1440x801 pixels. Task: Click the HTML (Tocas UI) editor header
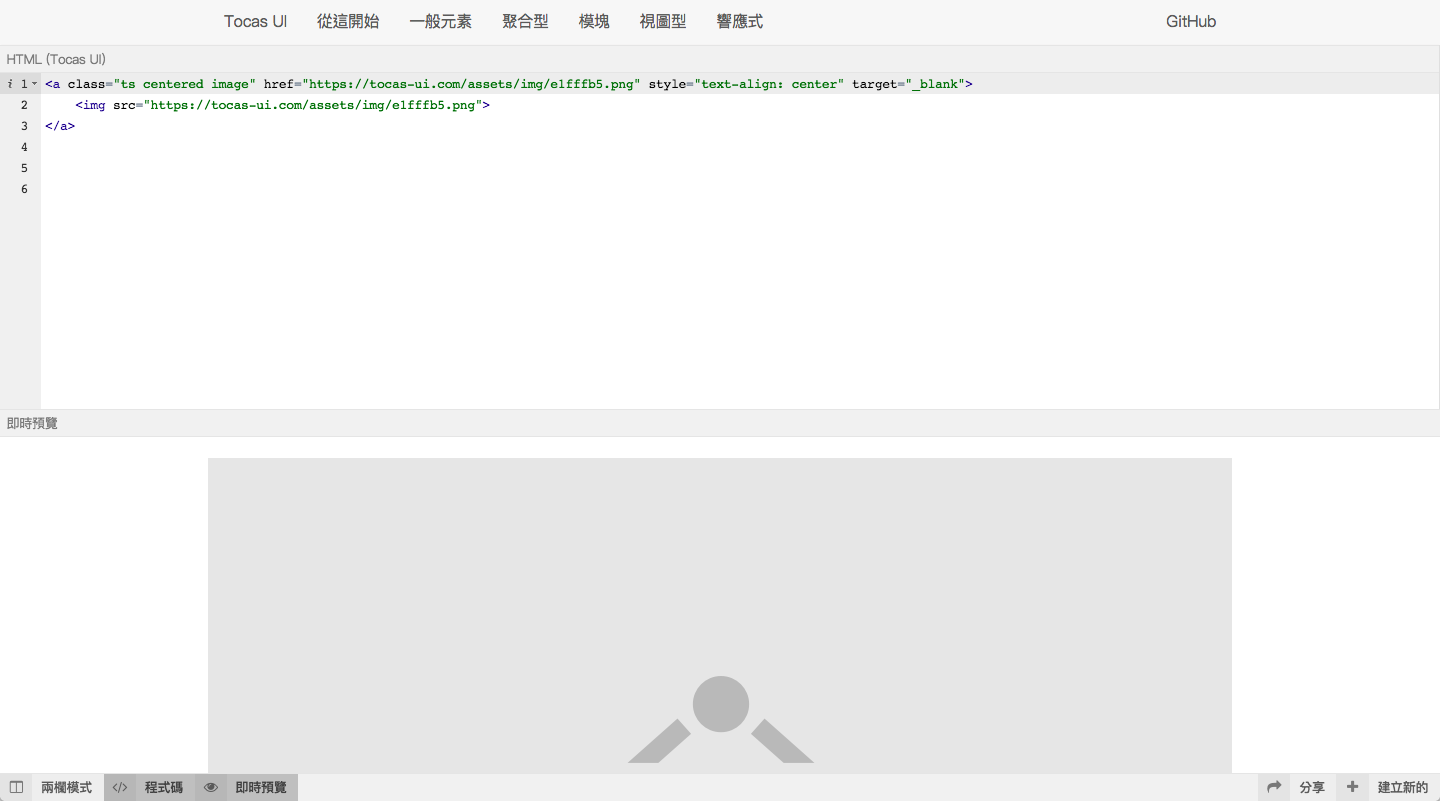[x=56, y=59]
